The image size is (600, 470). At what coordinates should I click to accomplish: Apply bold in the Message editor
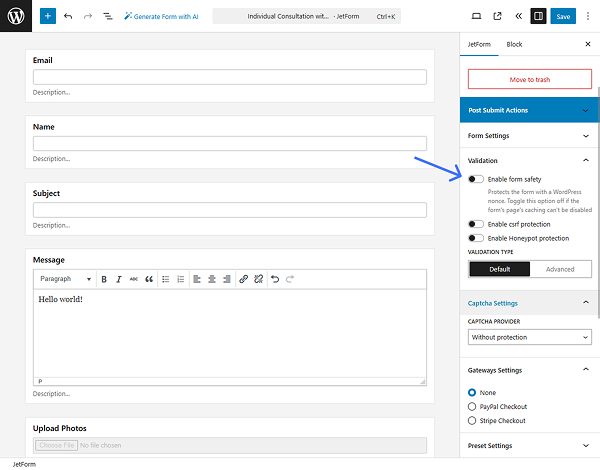(104, 279)
